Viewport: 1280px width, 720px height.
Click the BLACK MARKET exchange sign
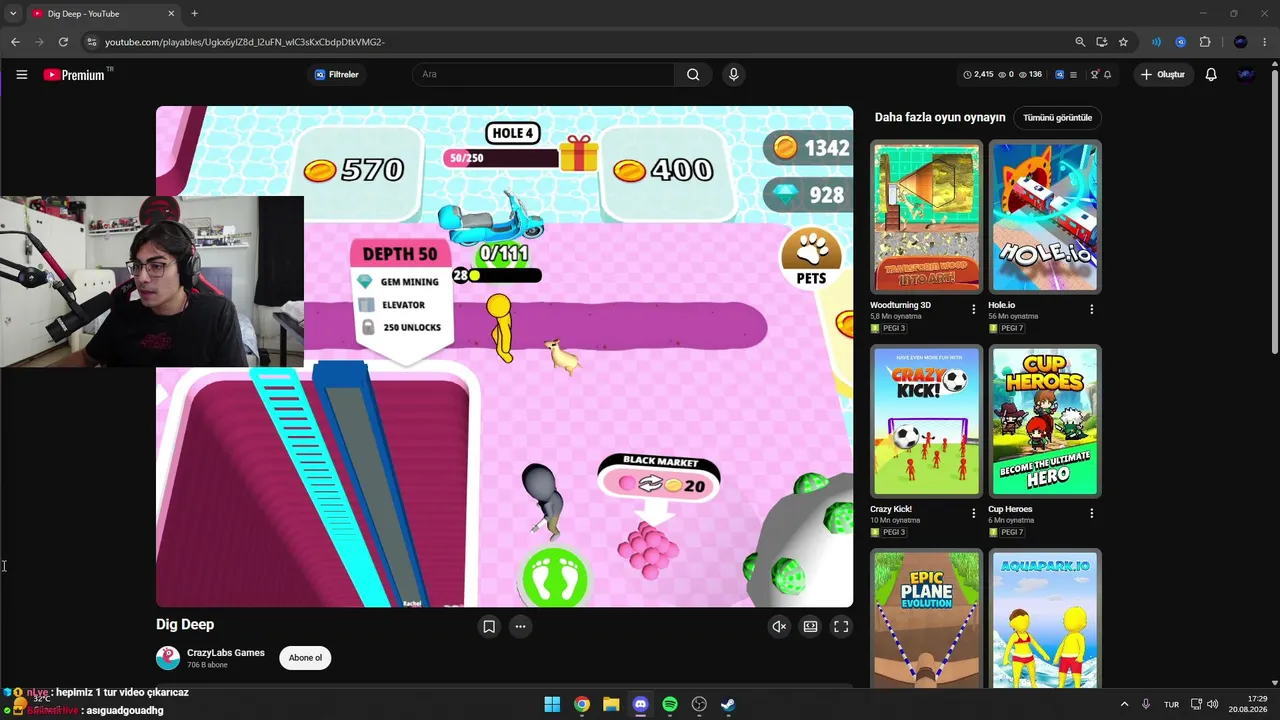point(660,478)
